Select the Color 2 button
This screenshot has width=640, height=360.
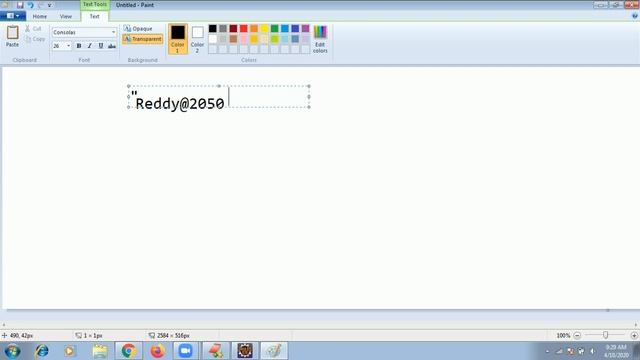(197, 39)
